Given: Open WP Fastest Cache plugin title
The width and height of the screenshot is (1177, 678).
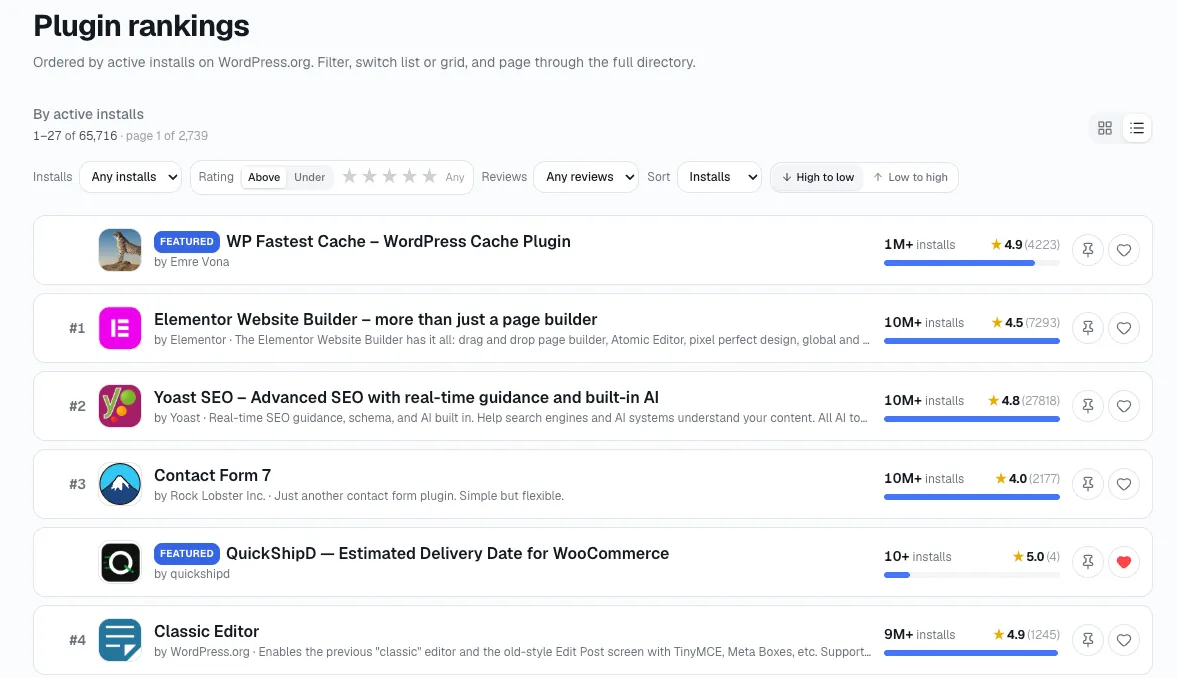Looking at the screenshot, I should (399, 242).
